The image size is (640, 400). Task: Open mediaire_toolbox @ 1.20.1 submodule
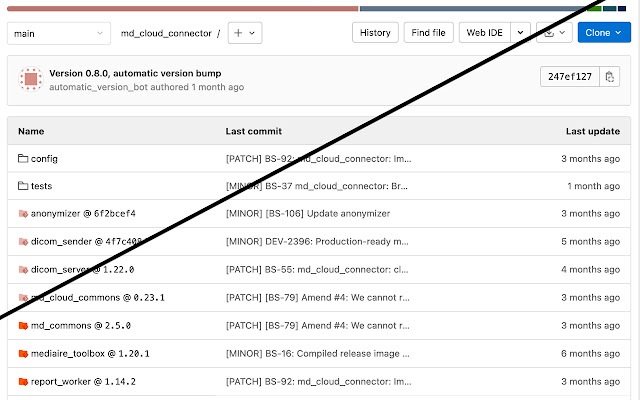pyautogui.click(x=90, y=353)
